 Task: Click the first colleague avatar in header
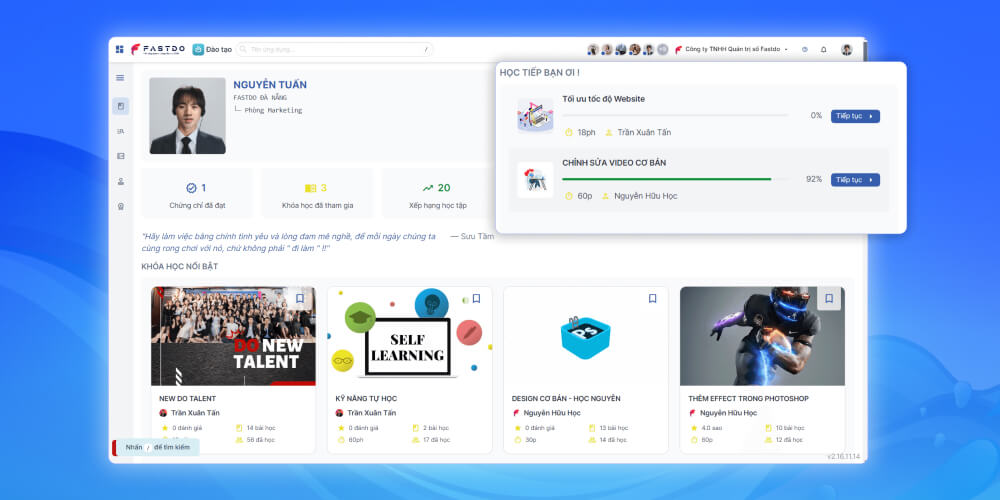[593, 49]
